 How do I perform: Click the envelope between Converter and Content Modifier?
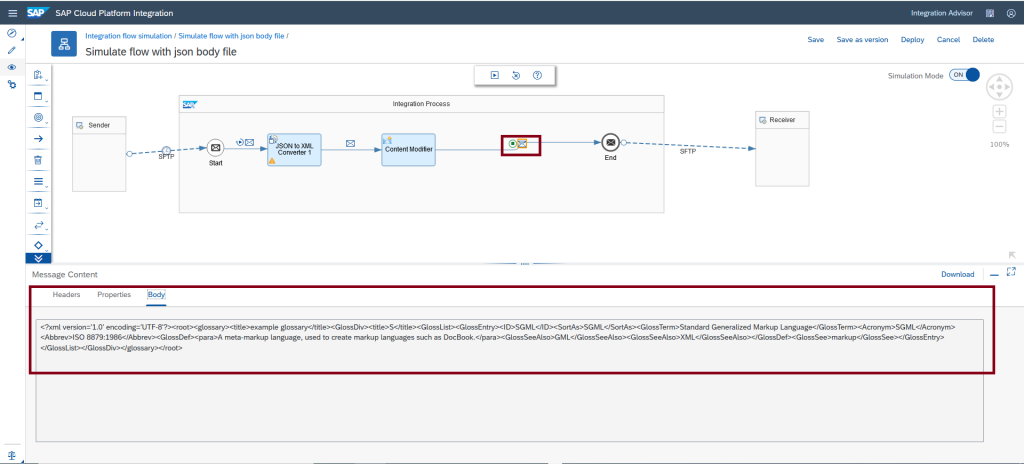350,143
